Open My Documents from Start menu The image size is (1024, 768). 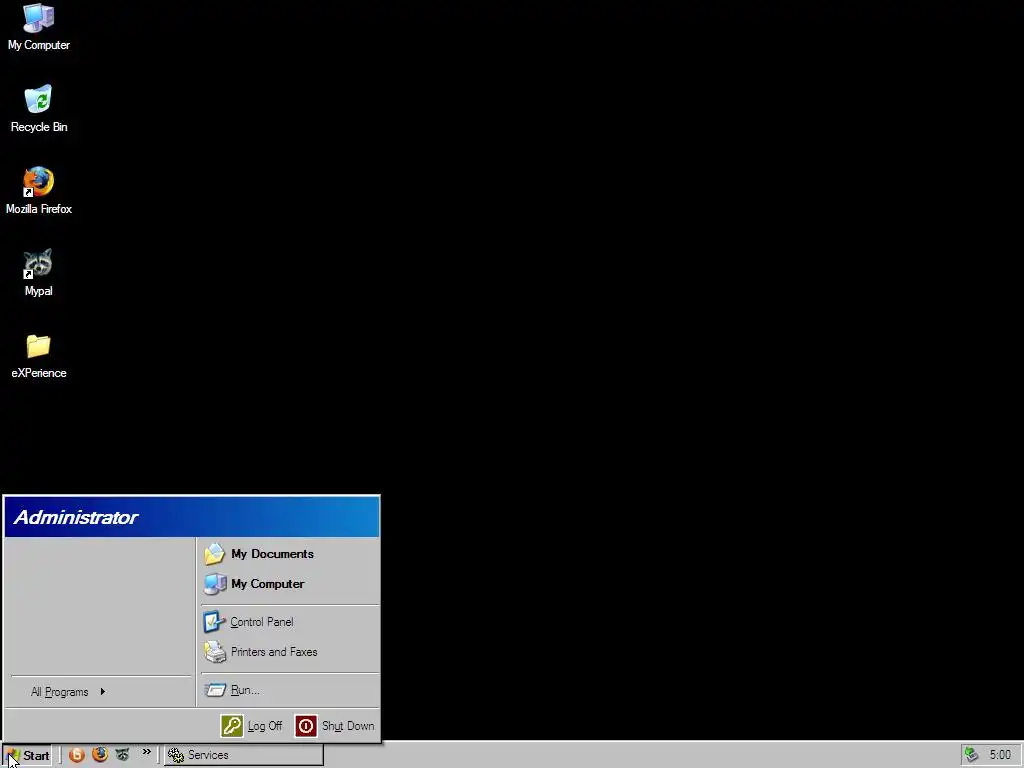[290, 554]
